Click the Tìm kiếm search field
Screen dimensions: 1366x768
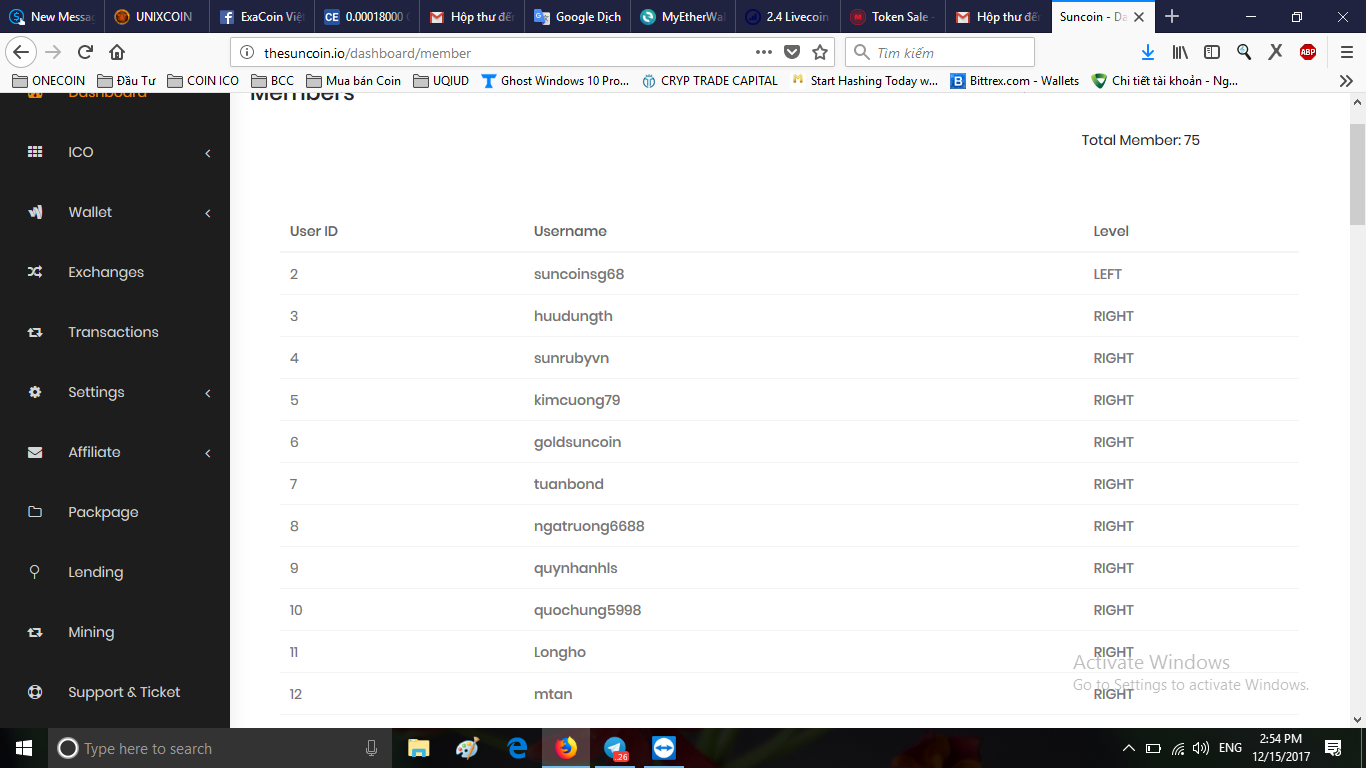pyautogui.click(x=940, y=52)
